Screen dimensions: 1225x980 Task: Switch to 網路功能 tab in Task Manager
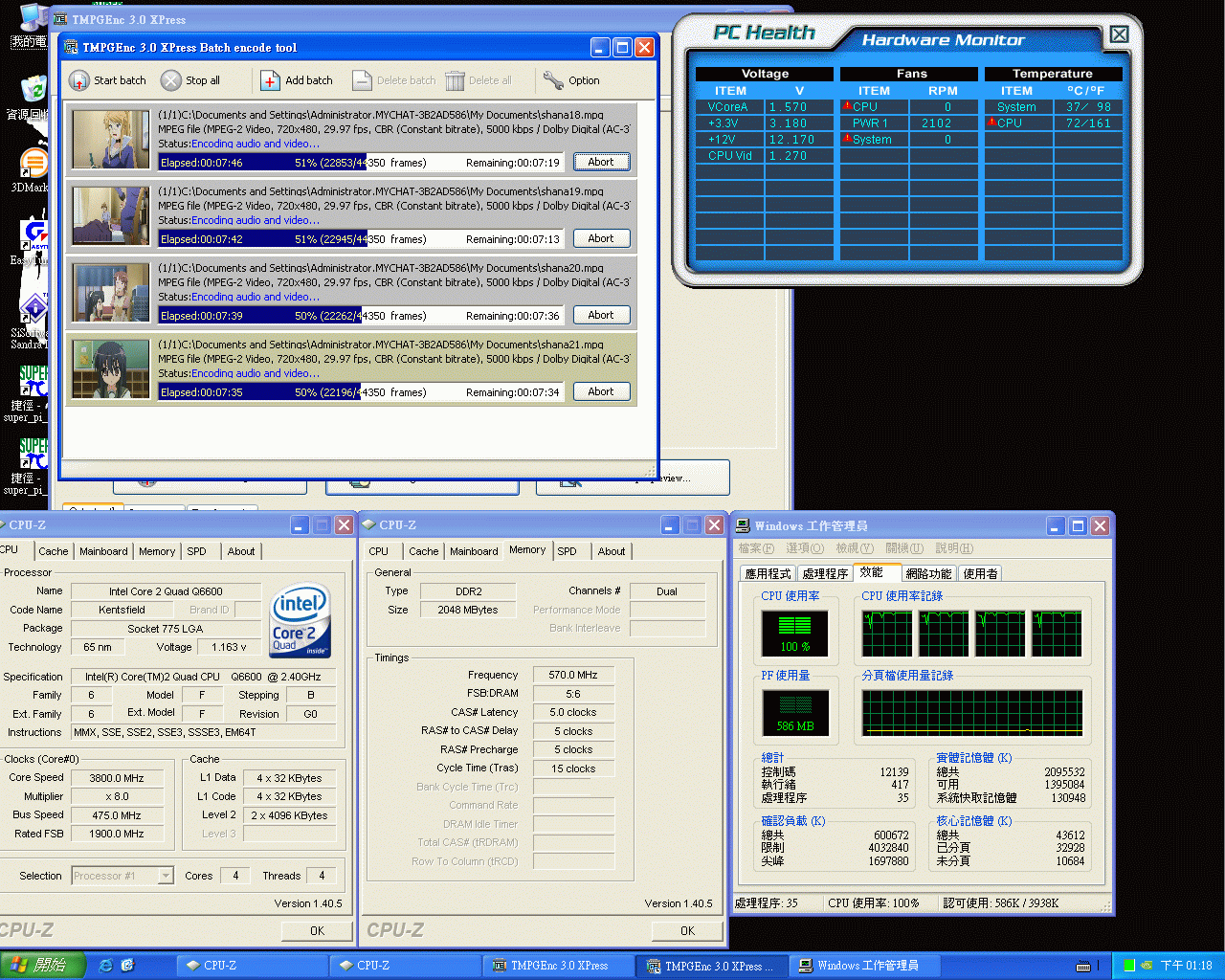click(x=928, y=574)
